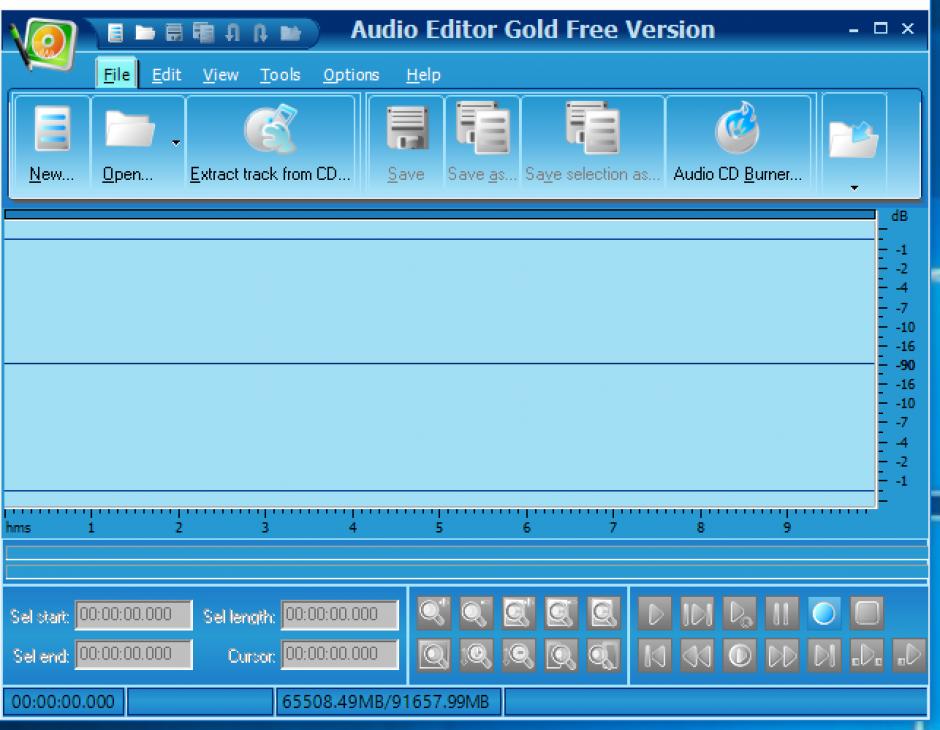Image resolution: width=940 pixels, height=730 pixels.
Task: Click quick-access Redo icon in title bar
Action: (260, 32)
